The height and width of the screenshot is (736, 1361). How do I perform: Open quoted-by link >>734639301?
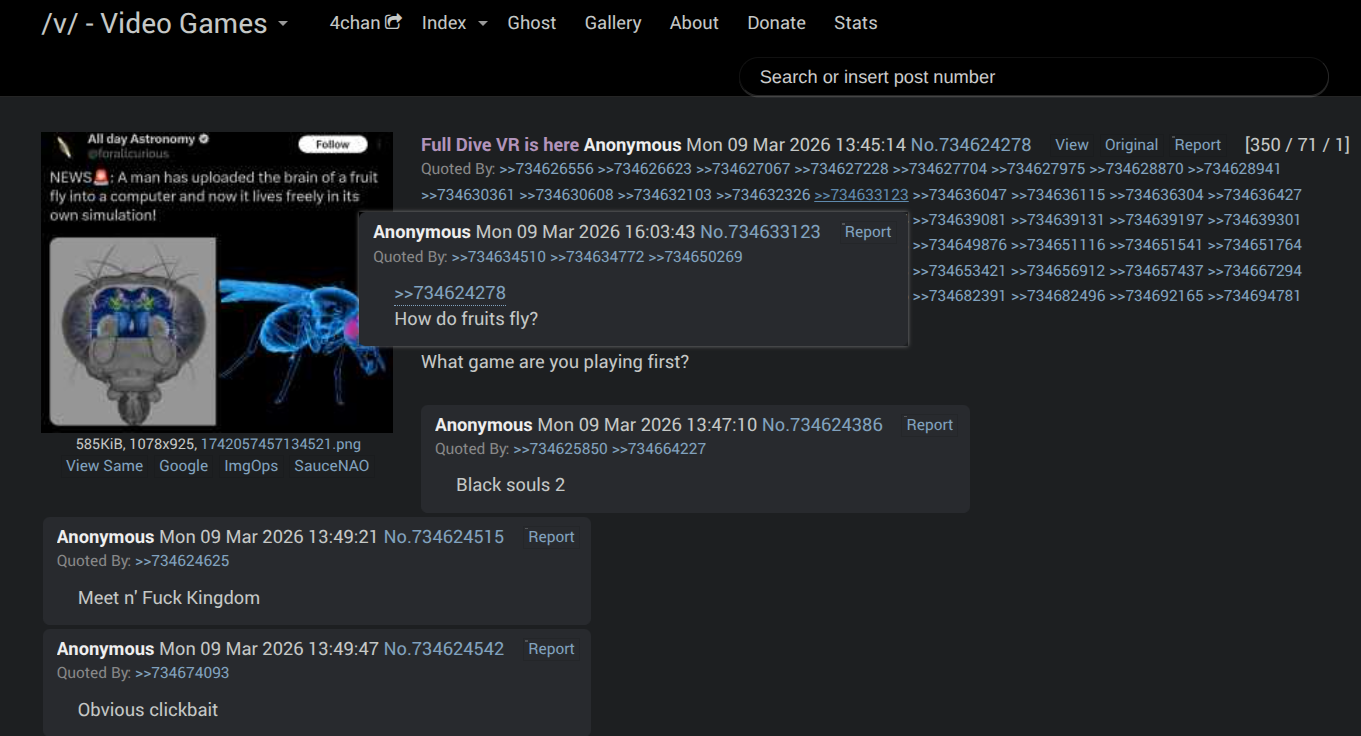pyautogui.click(x=1254, y=220)
